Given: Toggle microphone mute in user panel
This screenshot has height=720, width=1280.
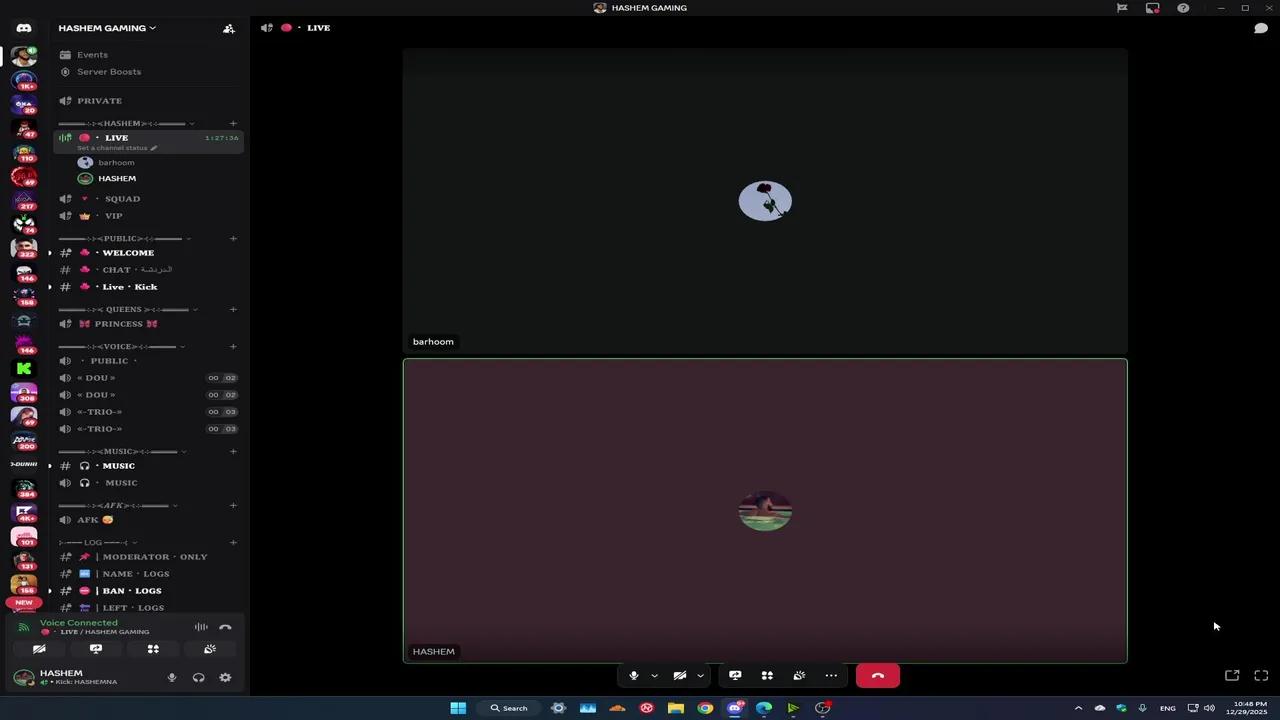Looking at the screenshot, I should [x=172, y=678].
